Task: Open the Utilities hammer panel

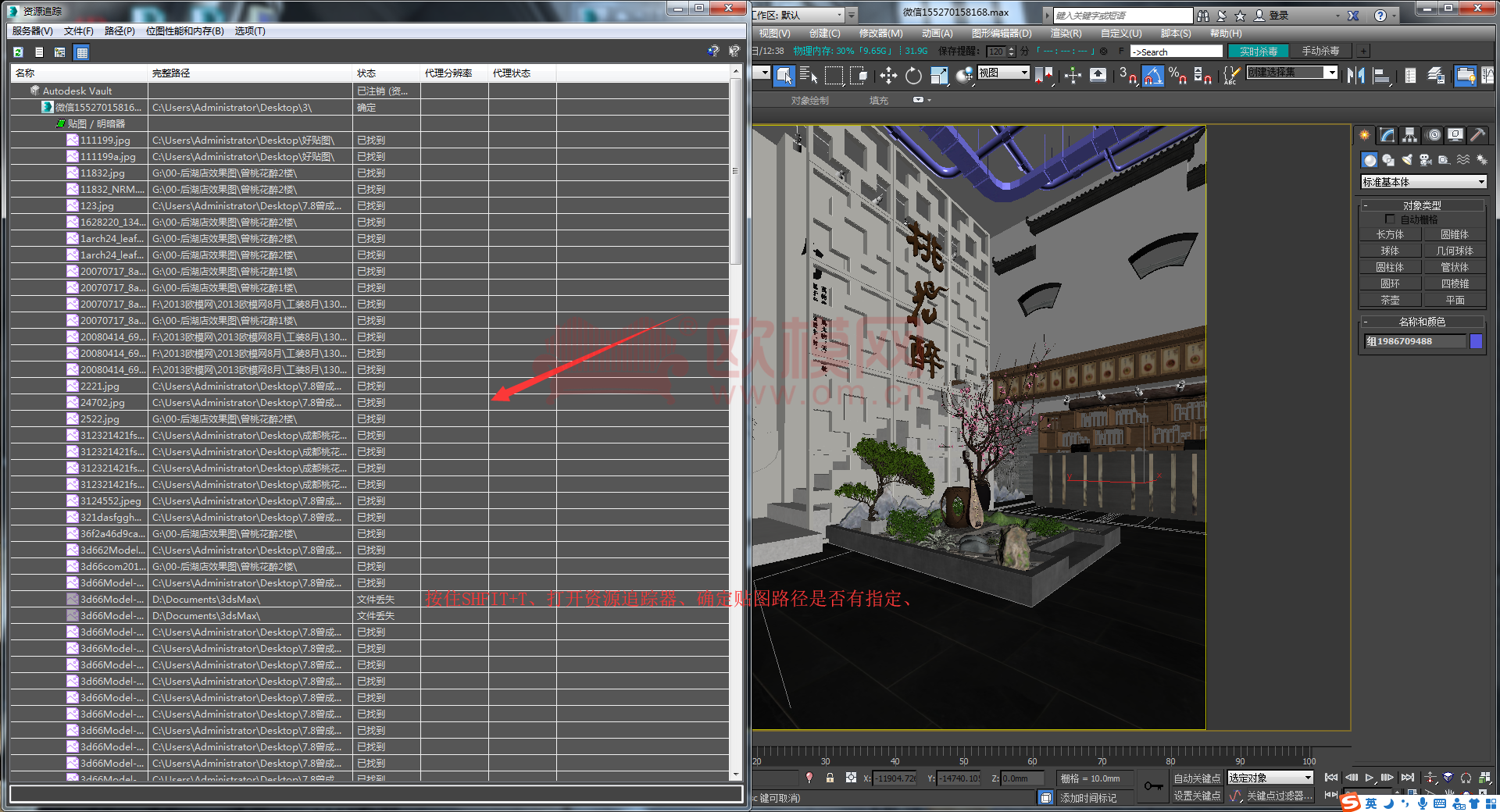Action: (1477, 135)
